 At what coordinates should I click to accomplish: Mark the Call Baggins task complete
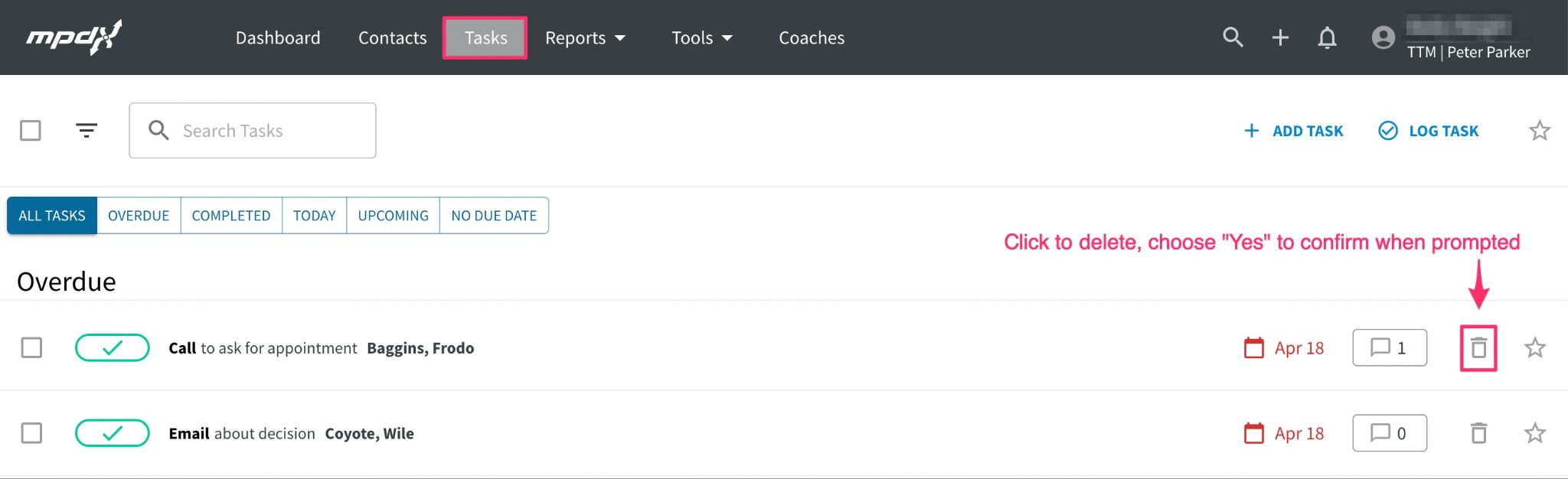pos(113,348)
